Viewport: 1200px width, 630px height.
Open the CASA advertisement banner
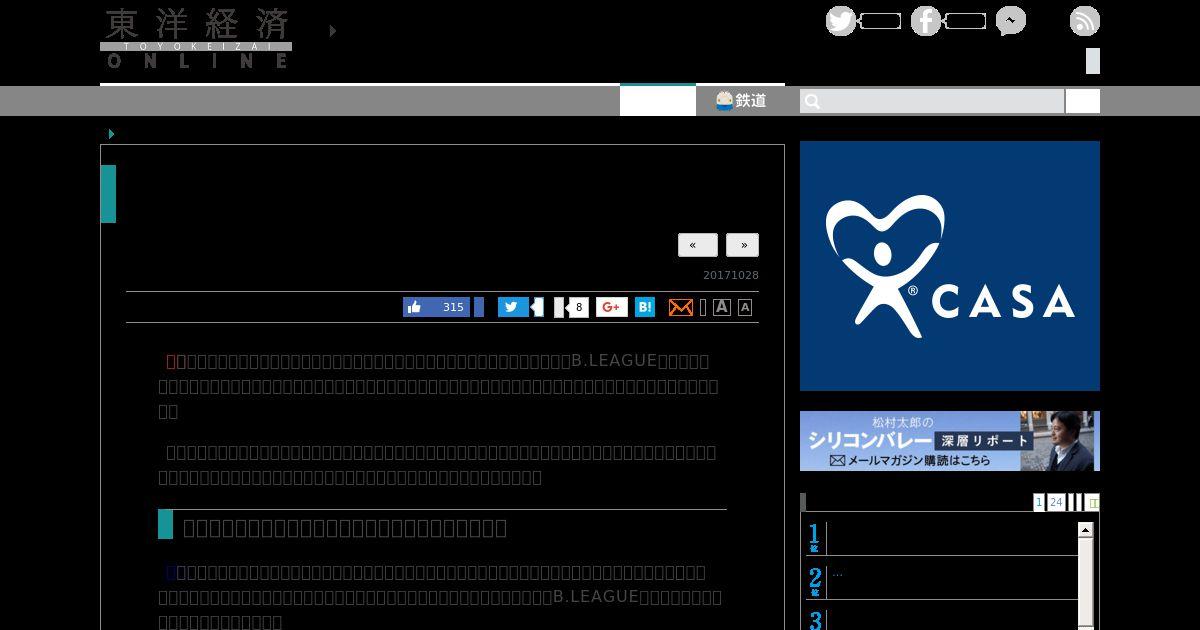point(950,266)
